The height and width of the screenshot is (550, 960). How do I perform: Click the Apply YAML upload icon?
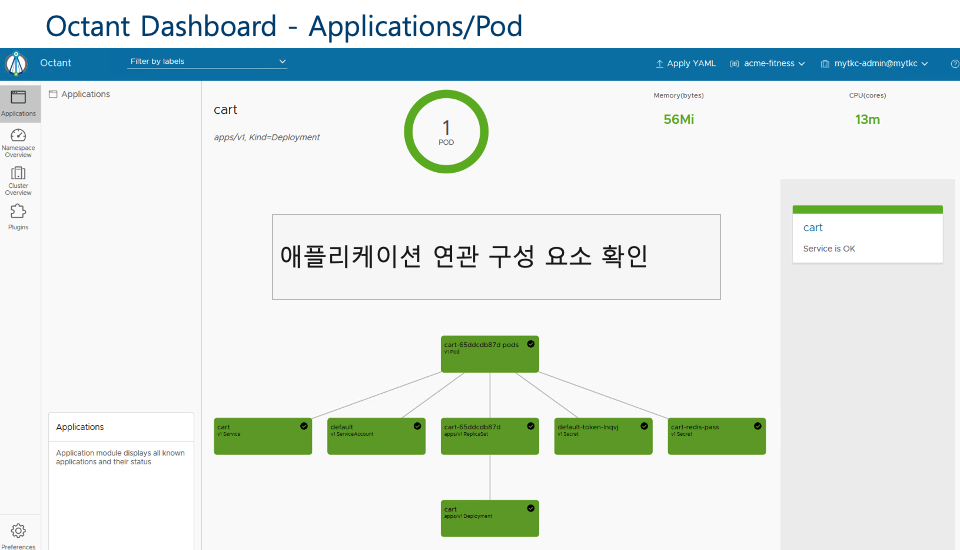pyautogui.click(x=659, y=64)
